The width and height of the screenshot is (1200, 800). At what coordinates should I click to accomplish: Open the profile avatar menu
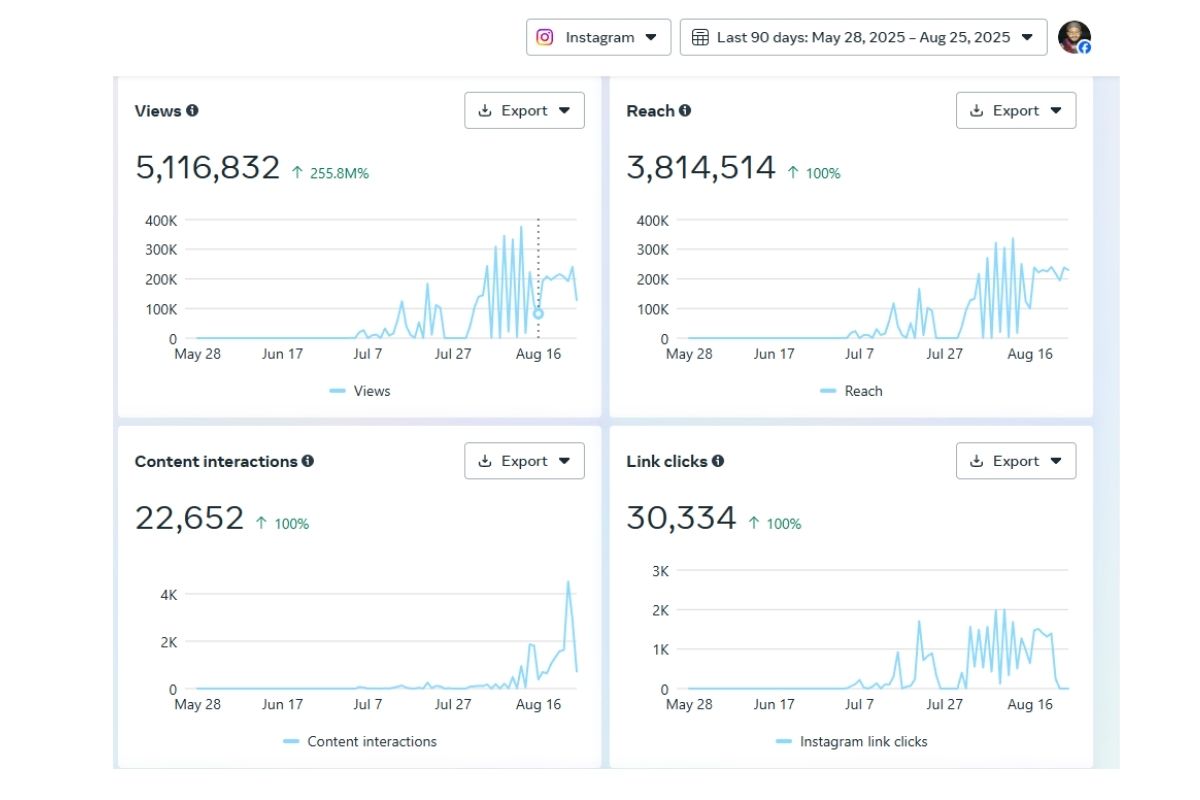click(x=1074, y=37)
